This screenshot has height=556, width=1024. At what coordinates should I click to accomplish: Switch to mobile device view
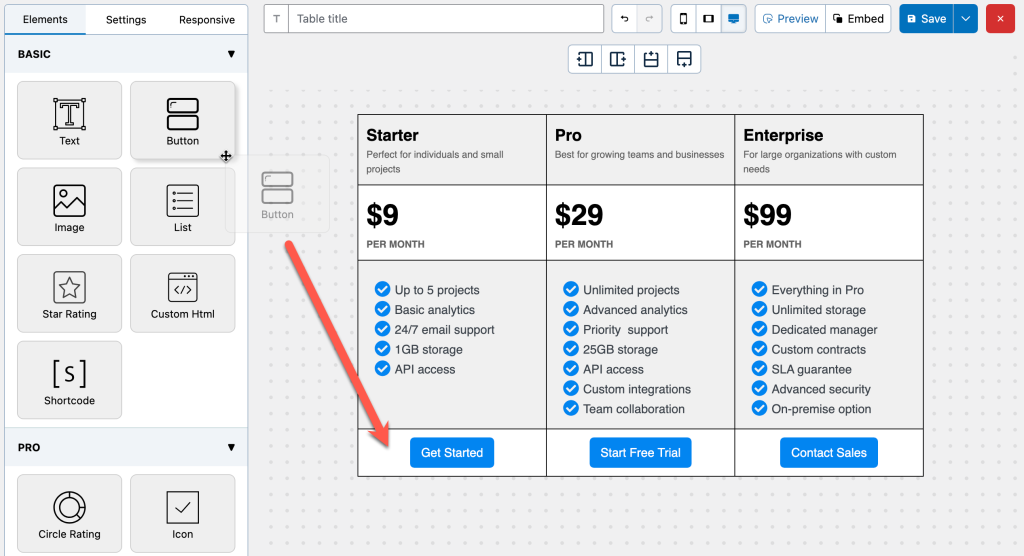click(684, 19)
